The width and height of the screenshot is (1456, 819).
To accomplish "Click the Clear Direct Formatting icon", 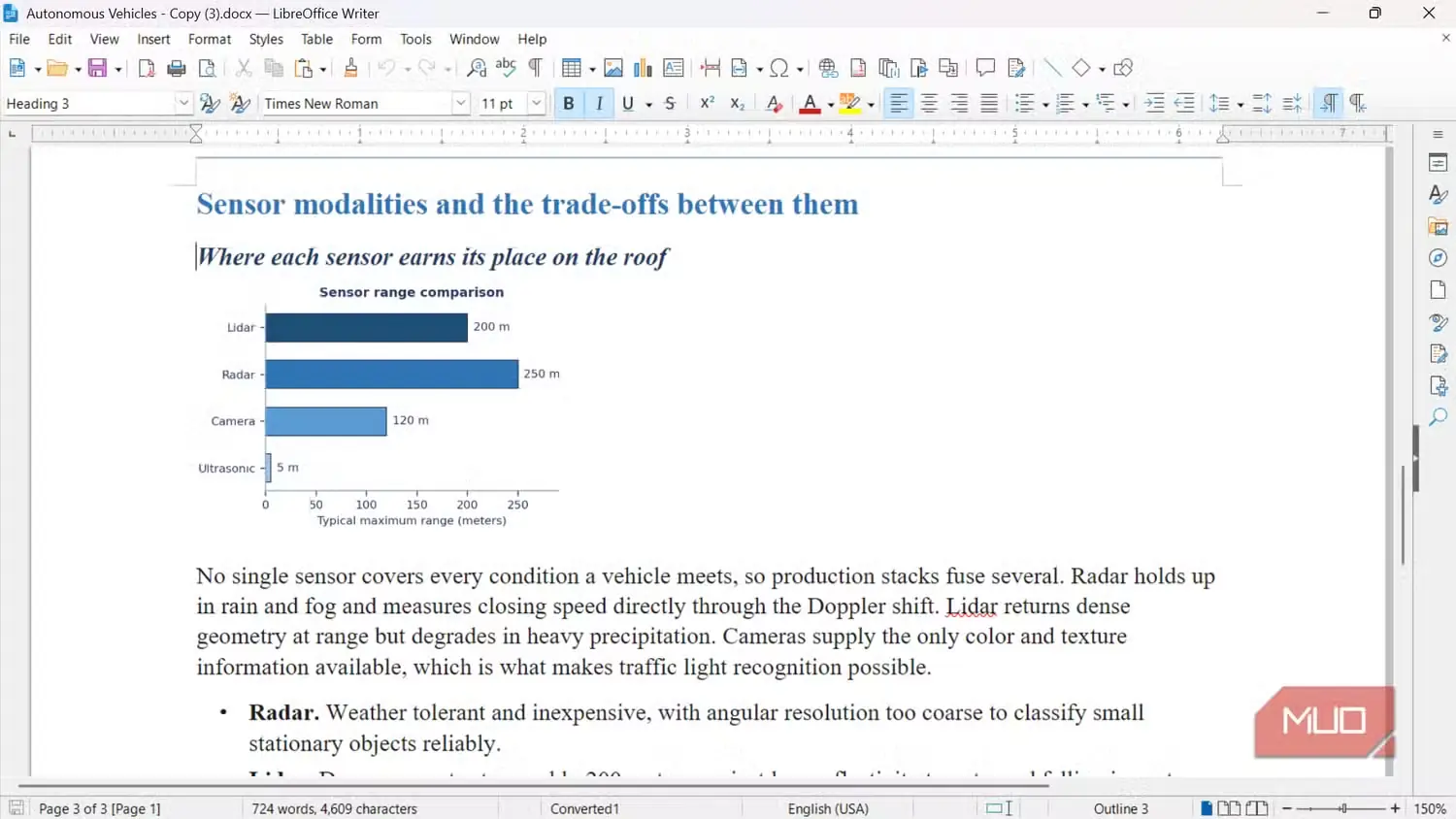I will 774,104.
